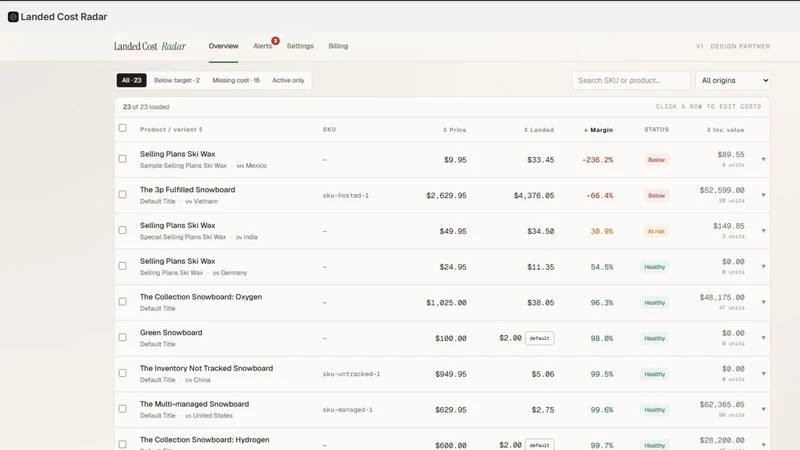Viewport: 800px width, 450px height.
Task: Click the Landed Cost Radar logo link
Action: point(150,46)
